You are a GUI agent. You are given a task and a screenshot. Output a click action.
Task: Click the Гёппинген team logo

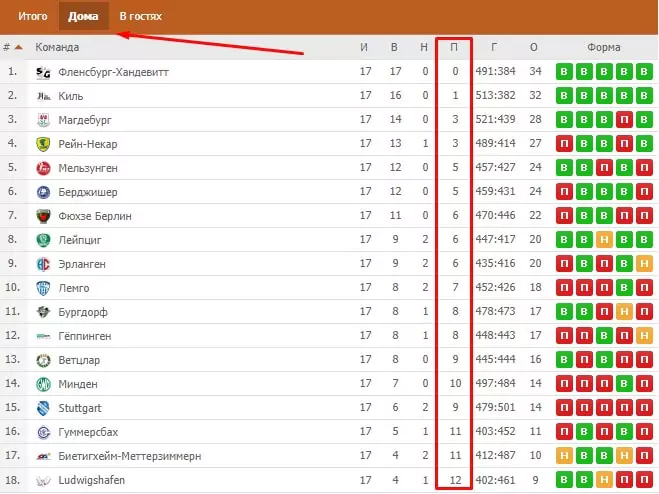click(x=43, y=336)
